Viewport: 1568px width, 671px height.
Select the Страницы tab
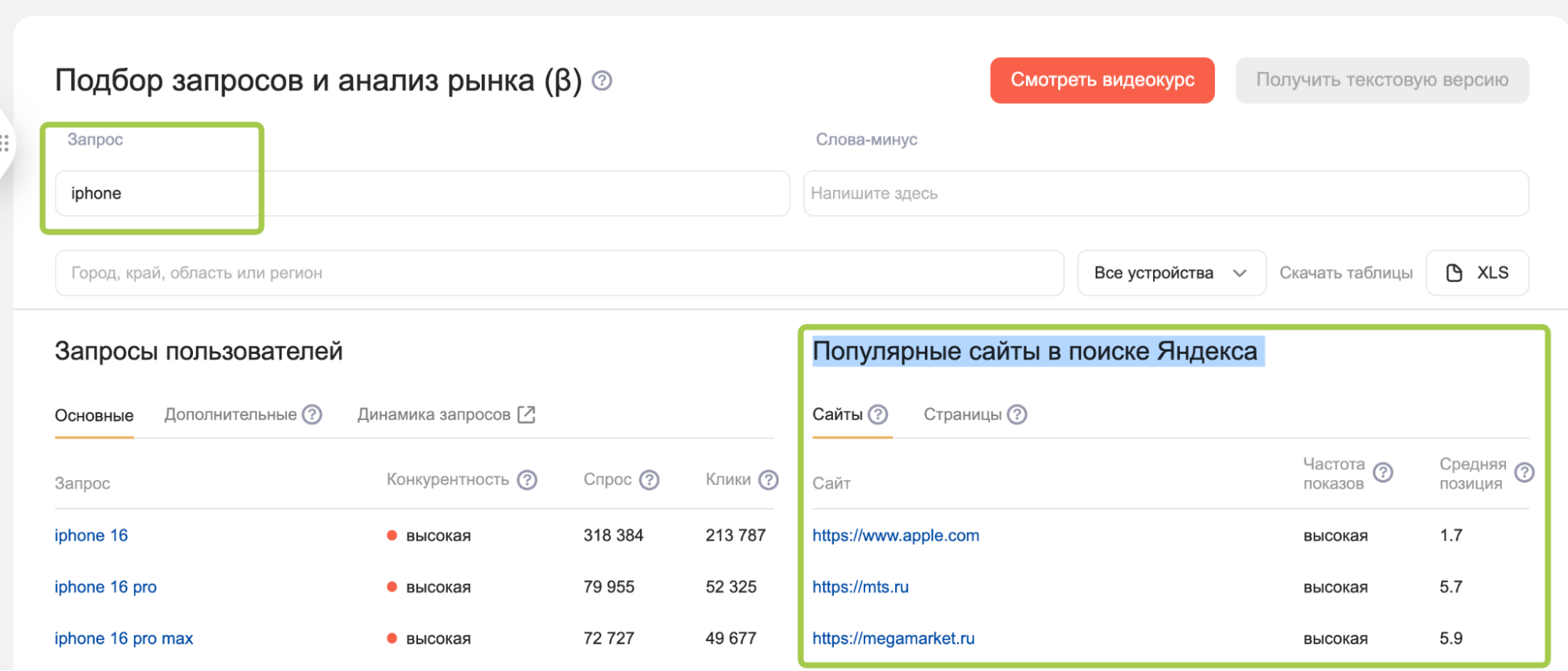coord(962,414)
